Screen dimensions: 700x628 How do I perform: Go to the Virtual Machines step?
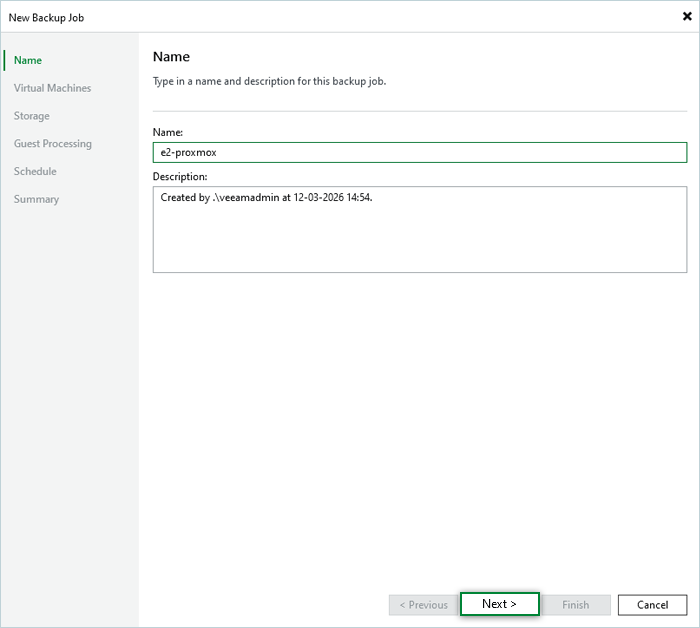pos(52,88)
